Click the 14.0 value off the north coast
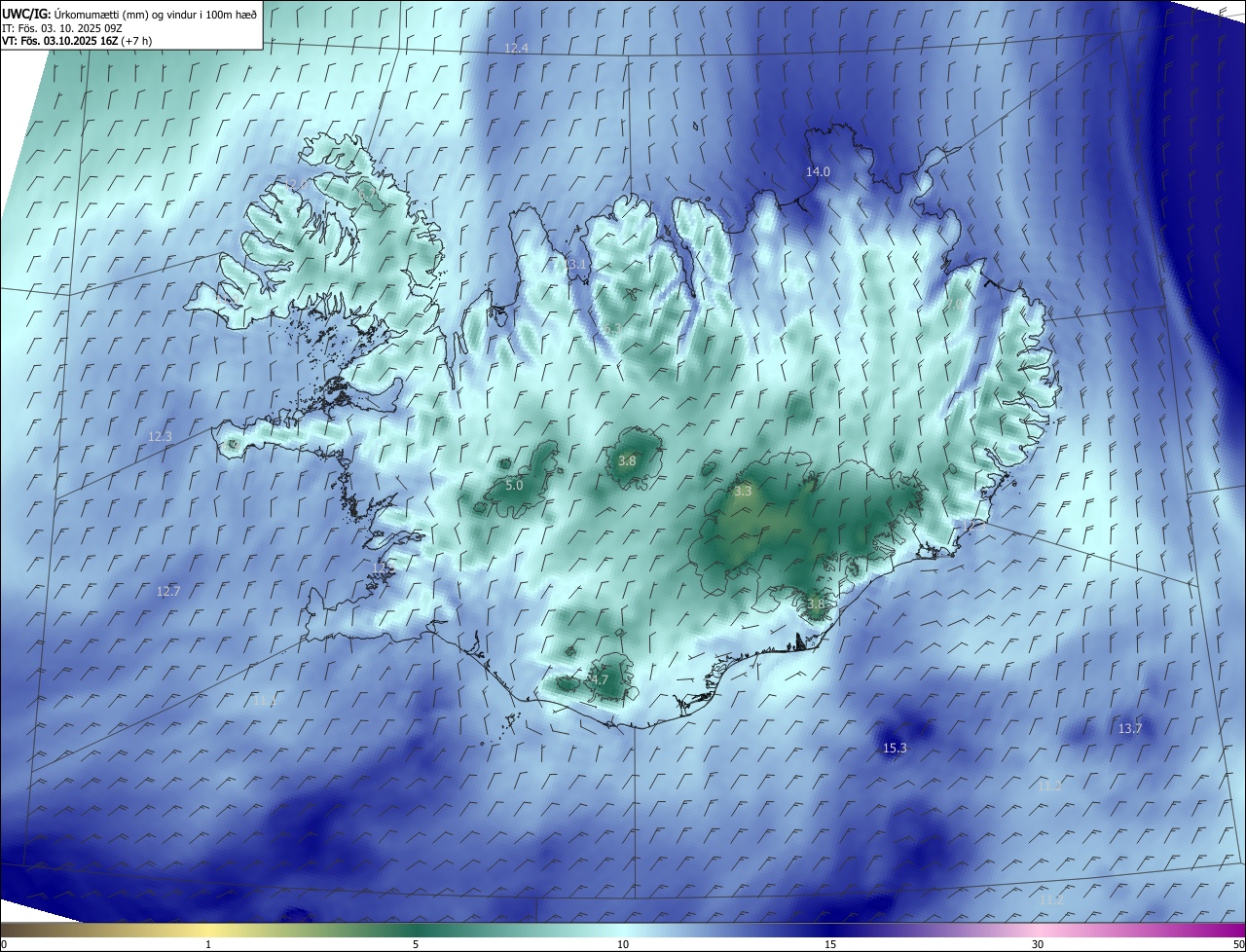This screenshot has height=952, width=1246. [x=818, y=171]
